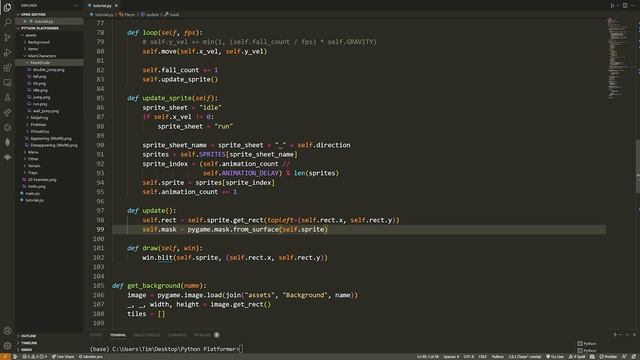Expand the Traps folder
Image resolution: width=640 pixels, height=360 pixels.
[x=49, y=173]
